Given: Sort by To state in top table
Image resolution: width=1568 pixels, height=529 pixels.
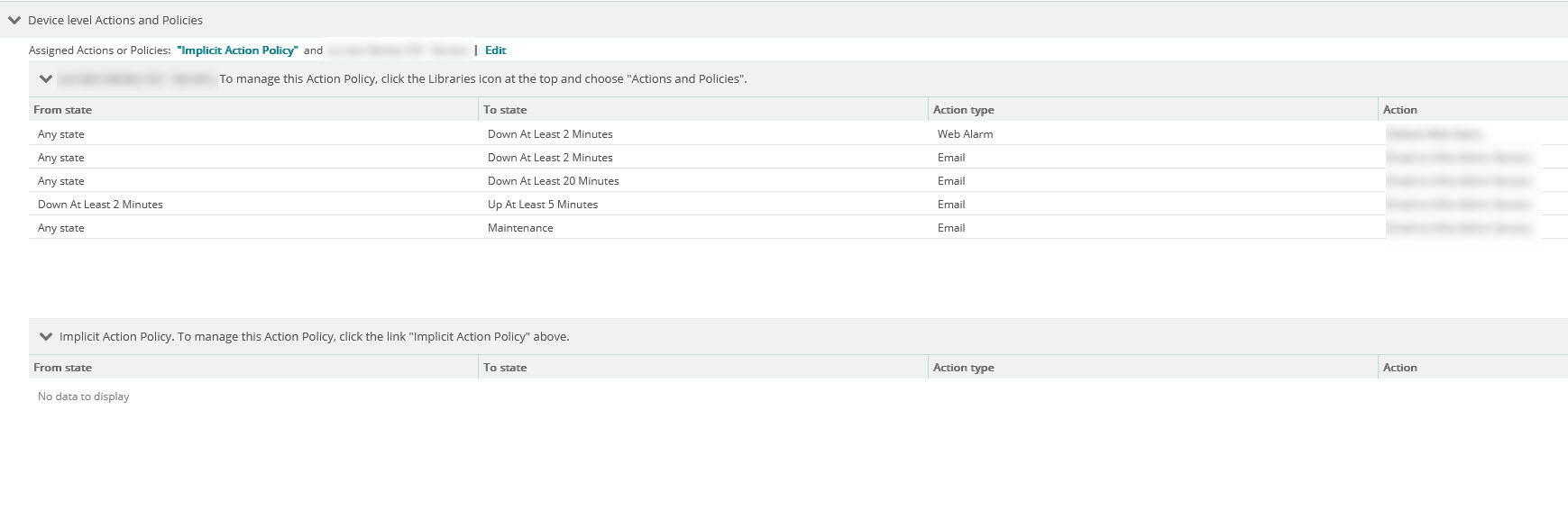Looking at the screenshot, I should 505,110.
